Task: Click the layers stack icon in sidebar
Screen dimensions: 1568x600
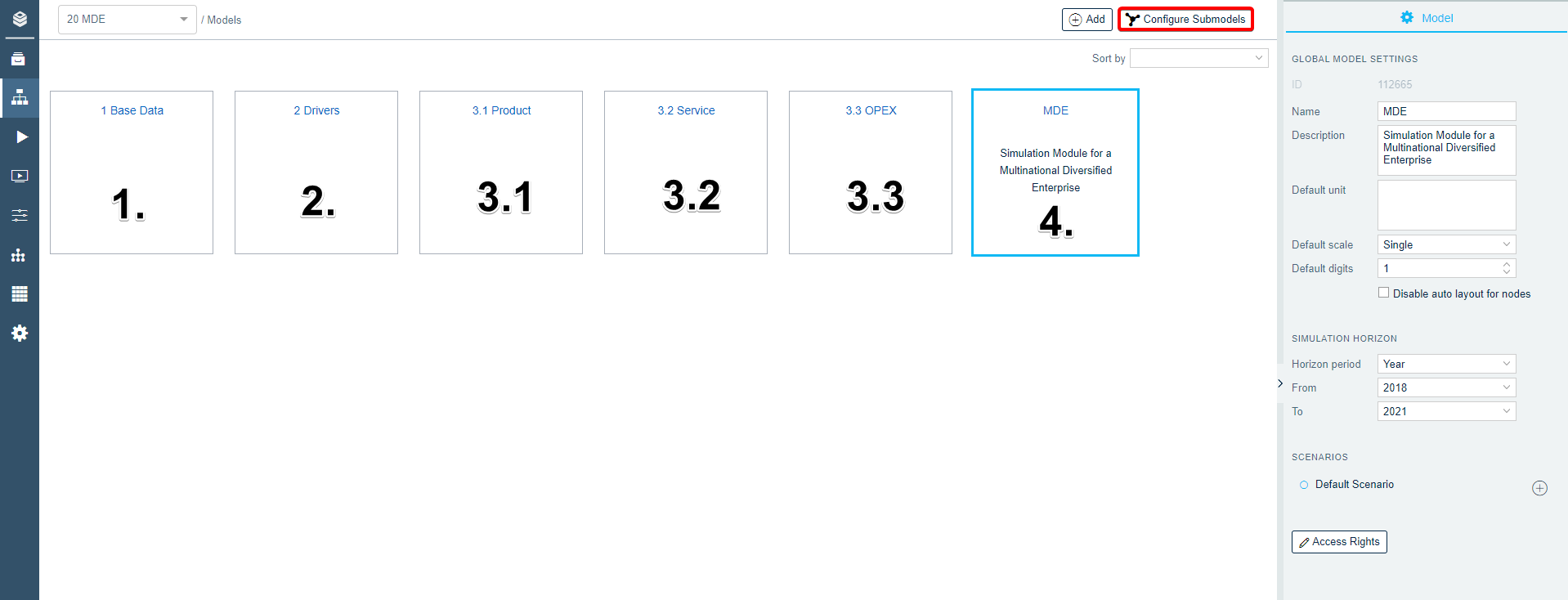Action: (20, 19)
